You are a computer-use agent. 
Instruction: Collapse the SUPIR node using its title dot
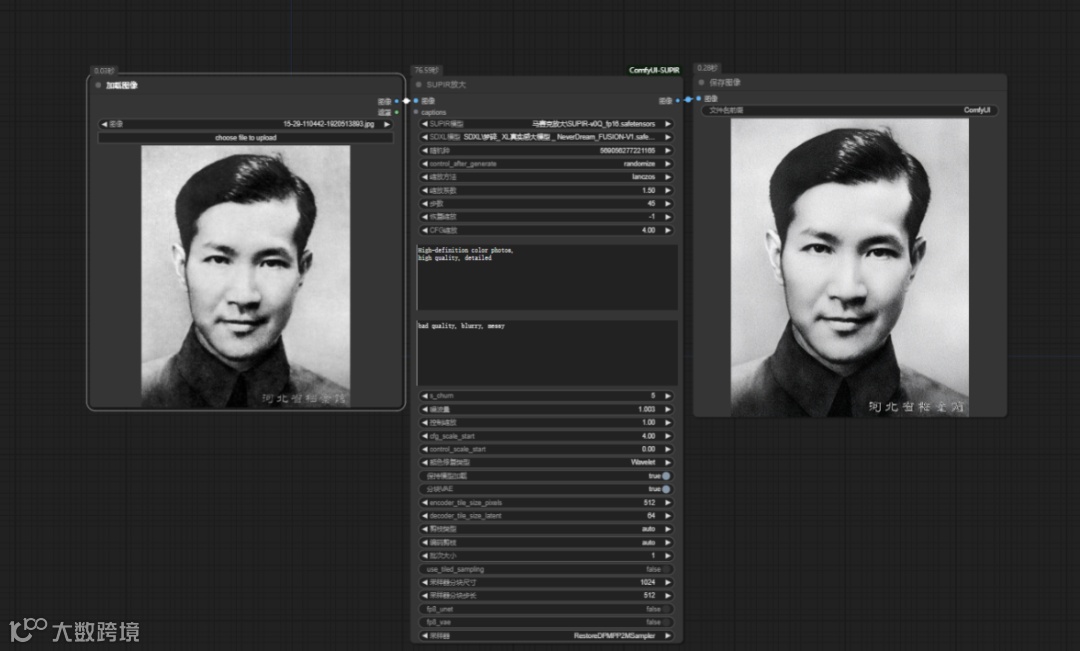click(418, 85)
